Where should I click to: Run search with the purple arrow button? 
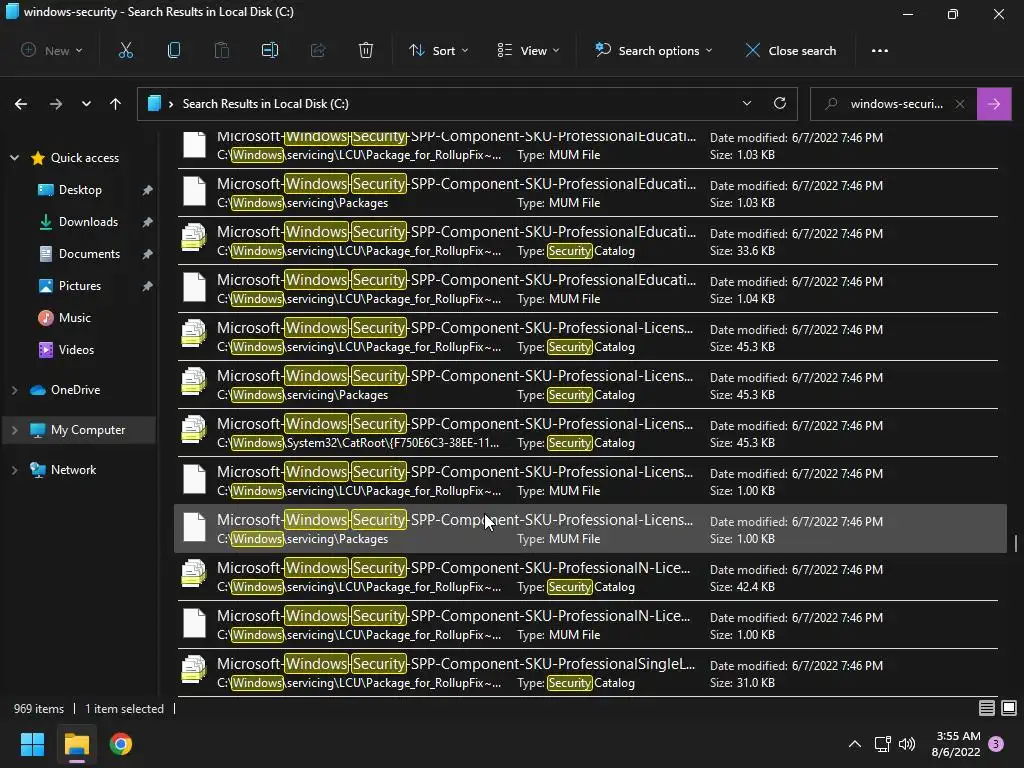click(x=994, y=104)
